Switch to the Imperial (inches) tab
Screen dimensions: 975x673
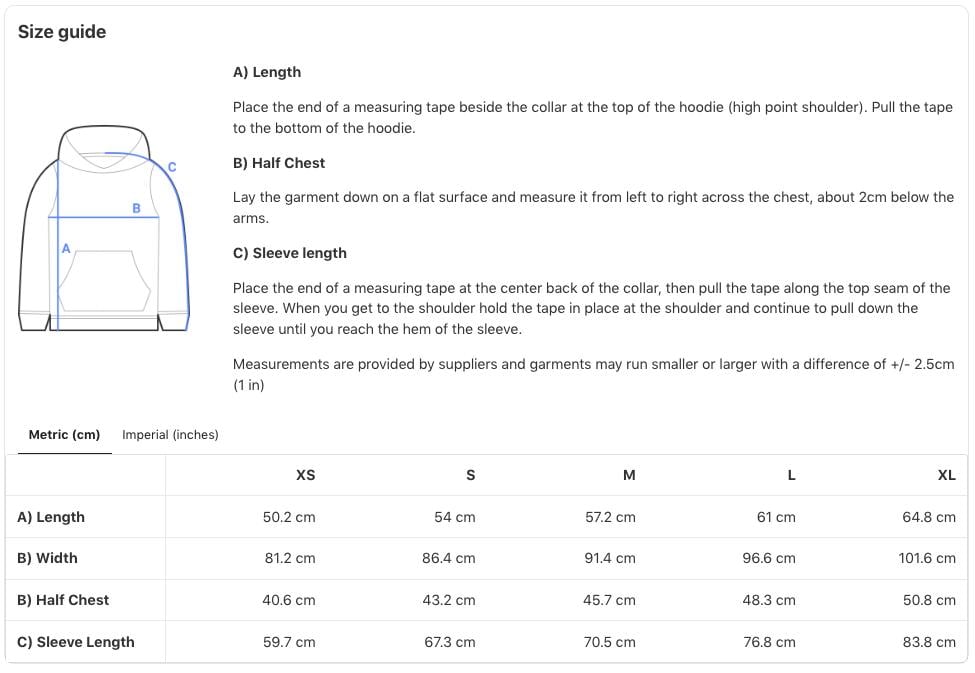pyautogui.click(x=170, y=435)
